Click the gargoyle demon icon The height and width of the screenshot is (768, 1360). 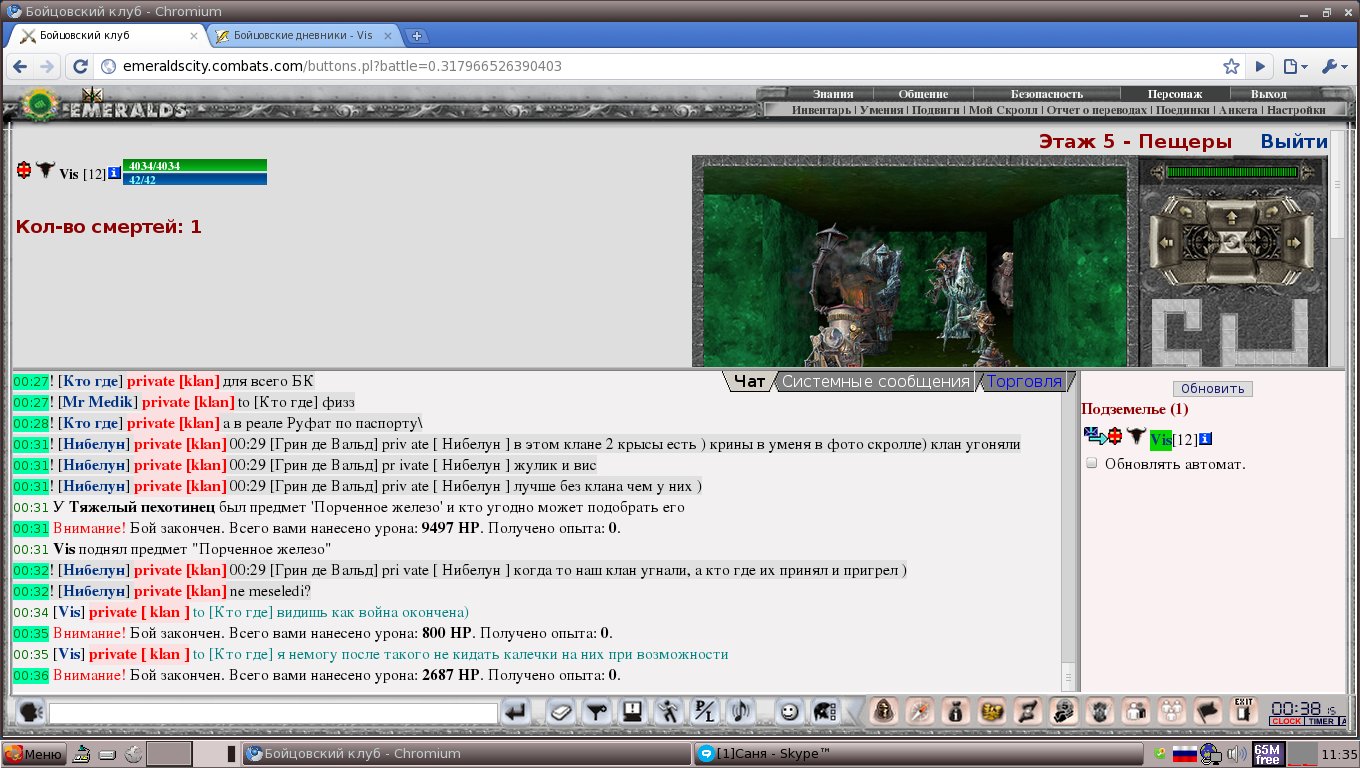[x=1100, y=712]
